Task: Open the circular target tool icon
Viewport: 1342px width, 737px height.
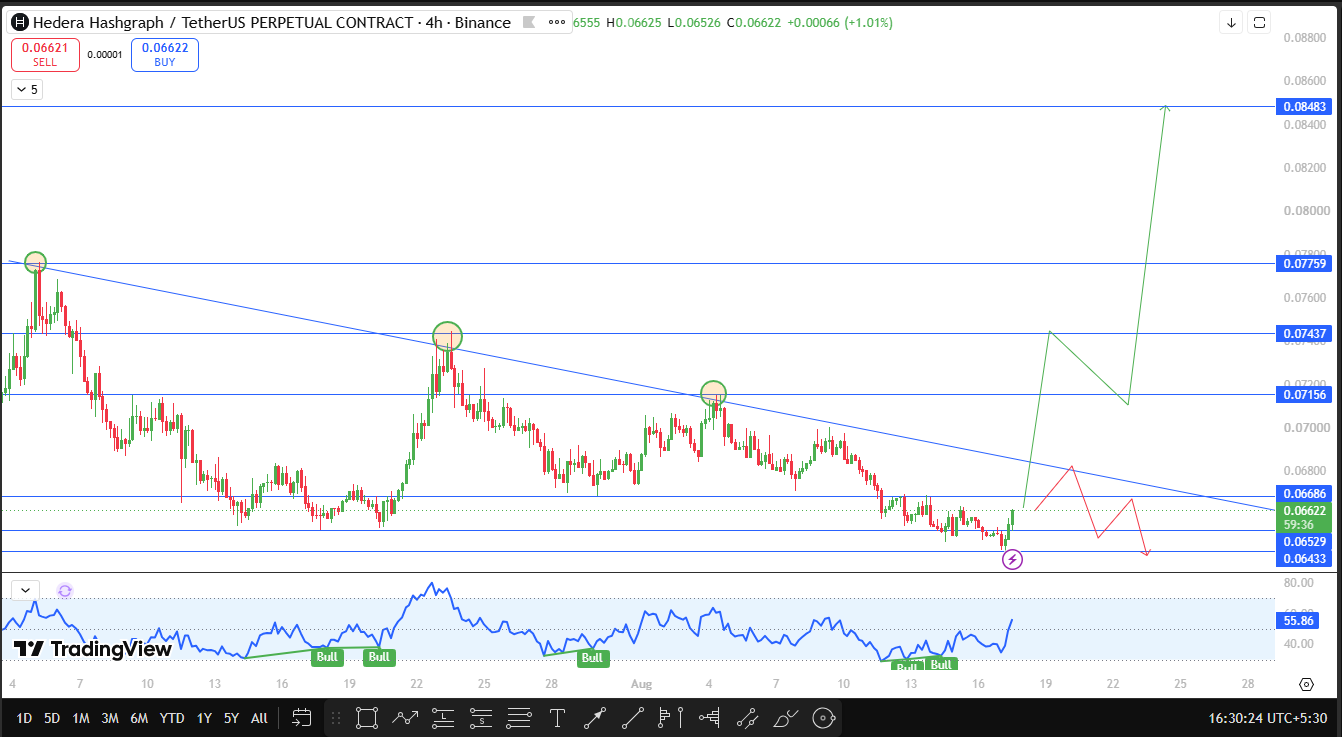Action: (823, 718)
